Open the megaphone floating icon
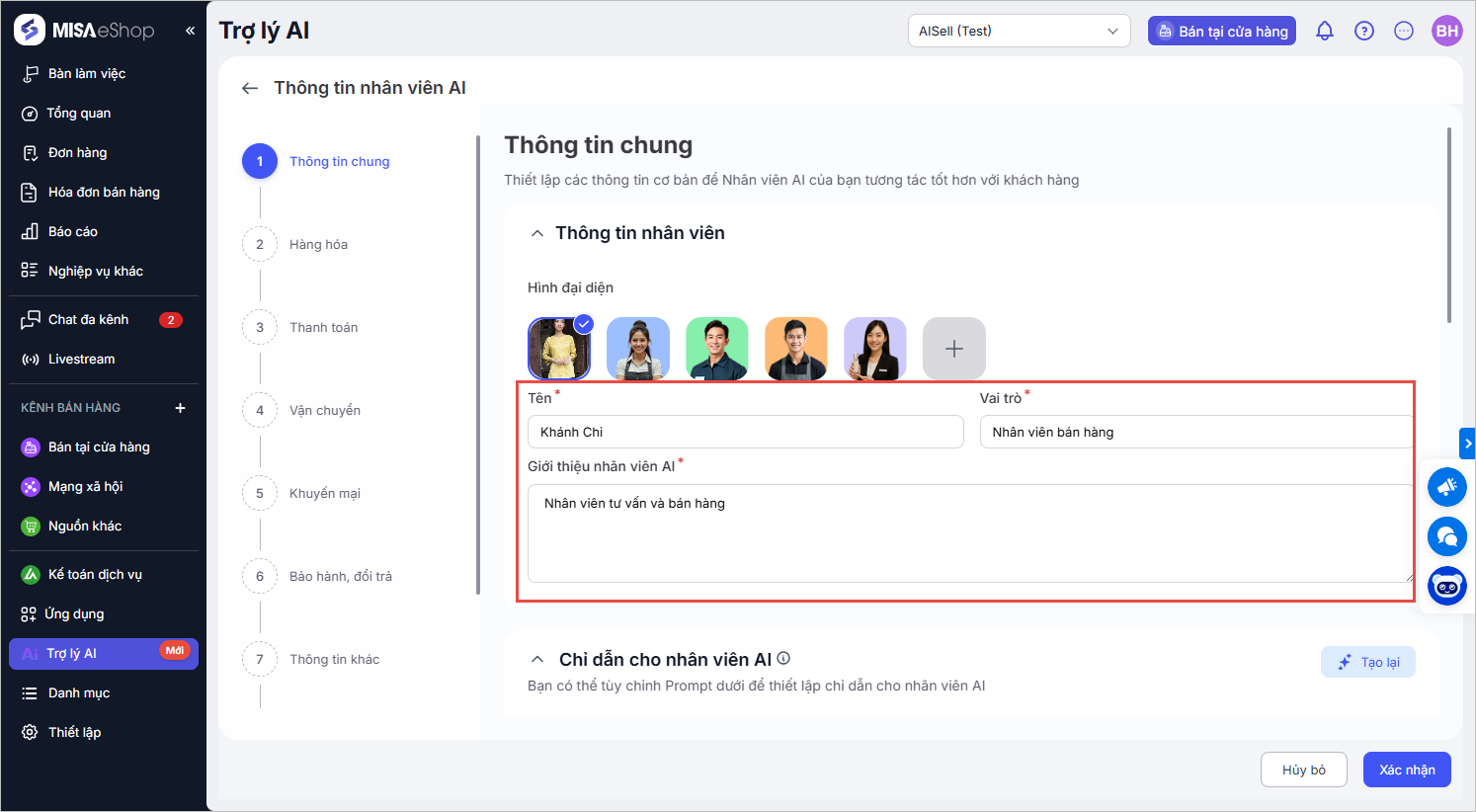The width and height of the screenshot is (1476, 812). pyautogui.click(x=1446, y=487)
